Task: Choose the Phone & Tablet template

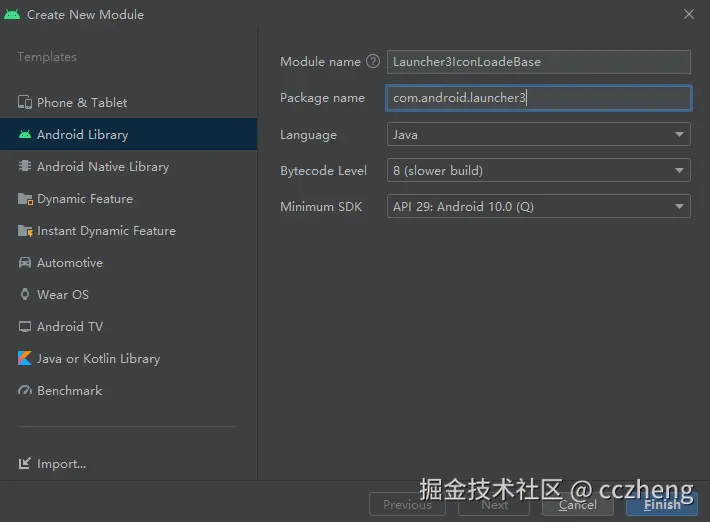Action: coord(129,102)
